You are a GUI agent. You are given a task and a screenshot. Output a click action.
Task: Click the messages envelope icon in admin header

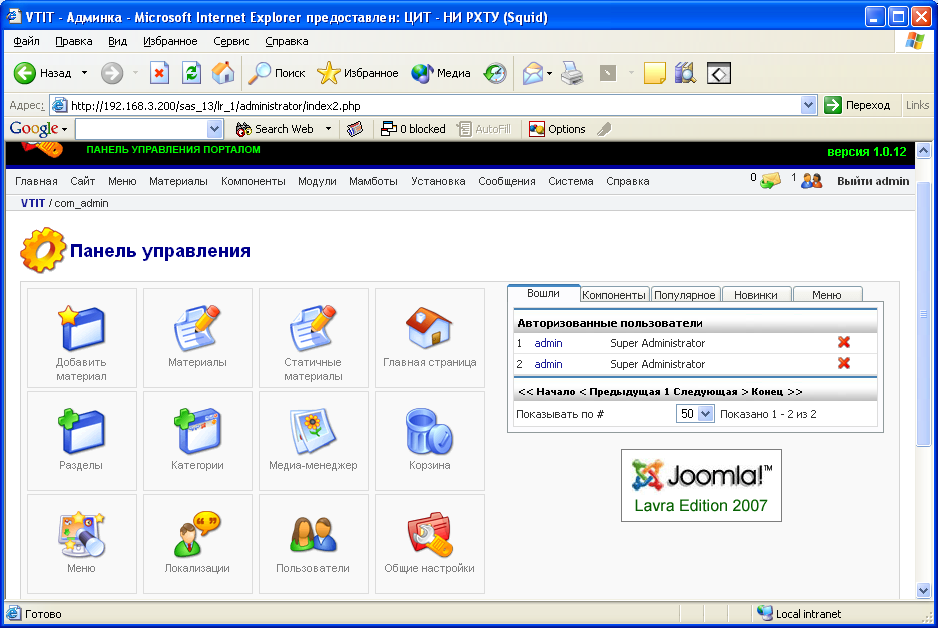[x=770, y=180]
